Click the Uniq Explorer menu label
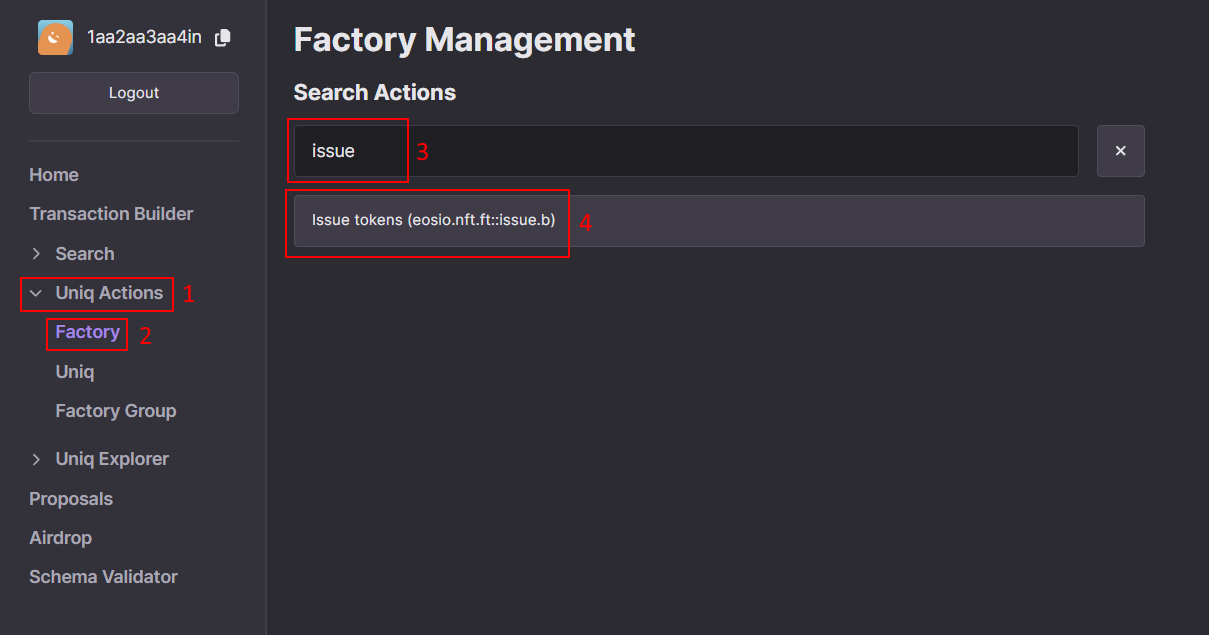Image resolution: width=1209 pixels, height=635 pixels. 112,459
